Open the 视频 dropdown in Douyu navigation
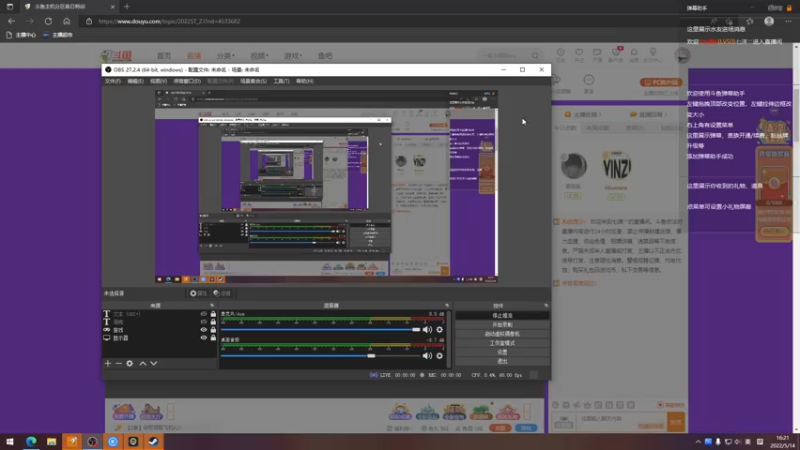 coord(259,56)
